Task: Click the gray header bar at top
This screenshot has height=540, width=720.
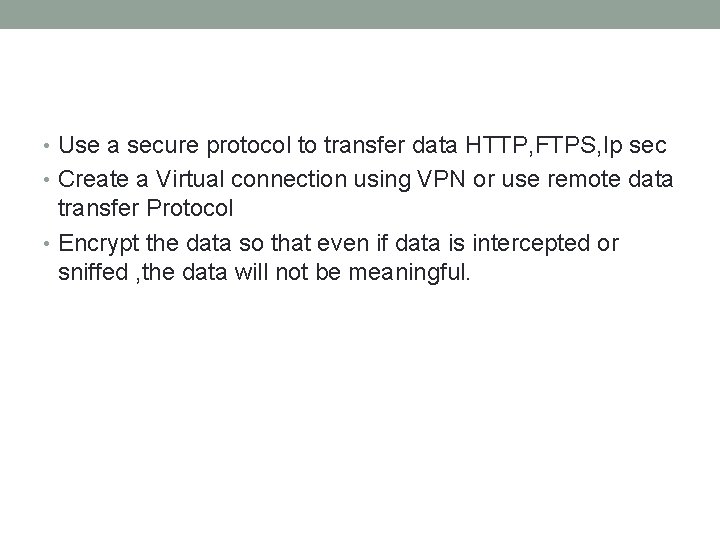Action: 360,14
